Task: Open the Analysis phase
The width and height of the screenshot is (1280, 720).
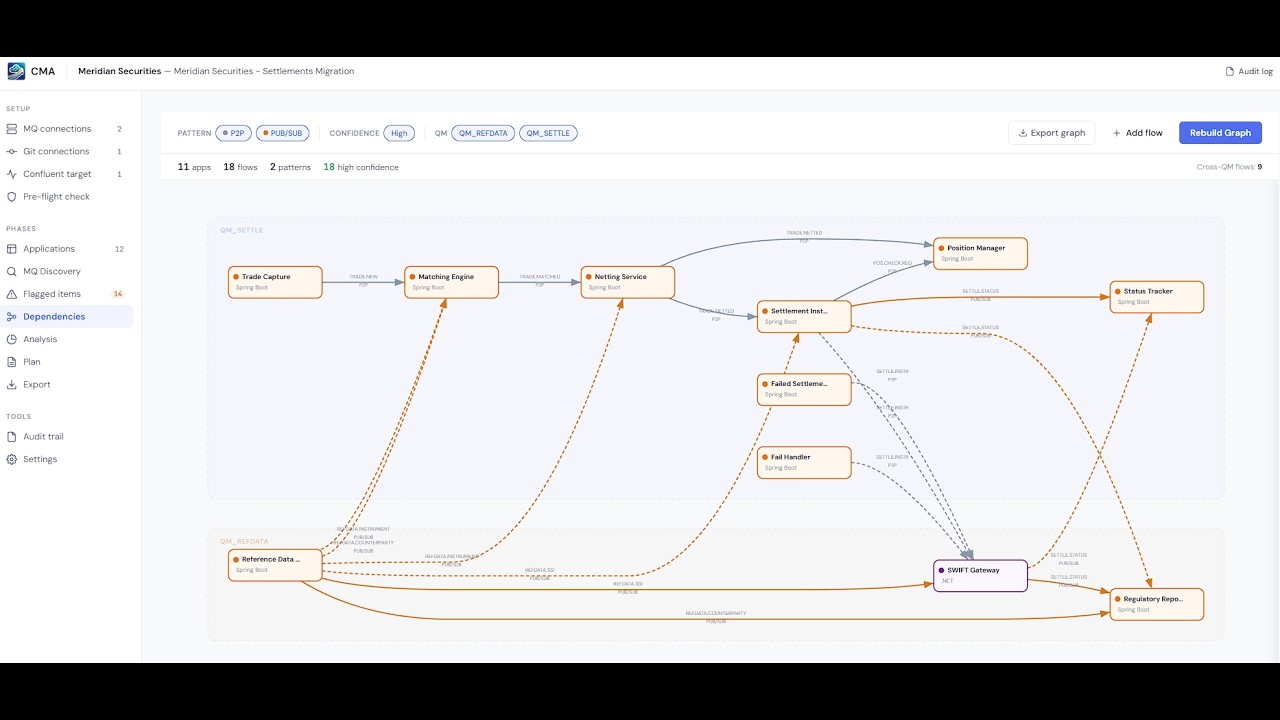Action: (66, 339)
